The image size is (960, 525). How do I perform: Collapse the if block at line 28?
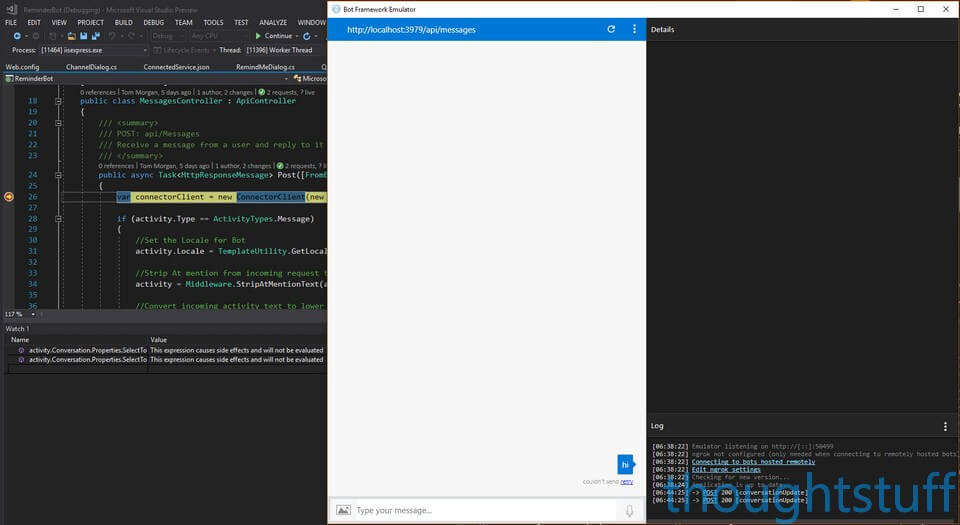tap(58, 218)
